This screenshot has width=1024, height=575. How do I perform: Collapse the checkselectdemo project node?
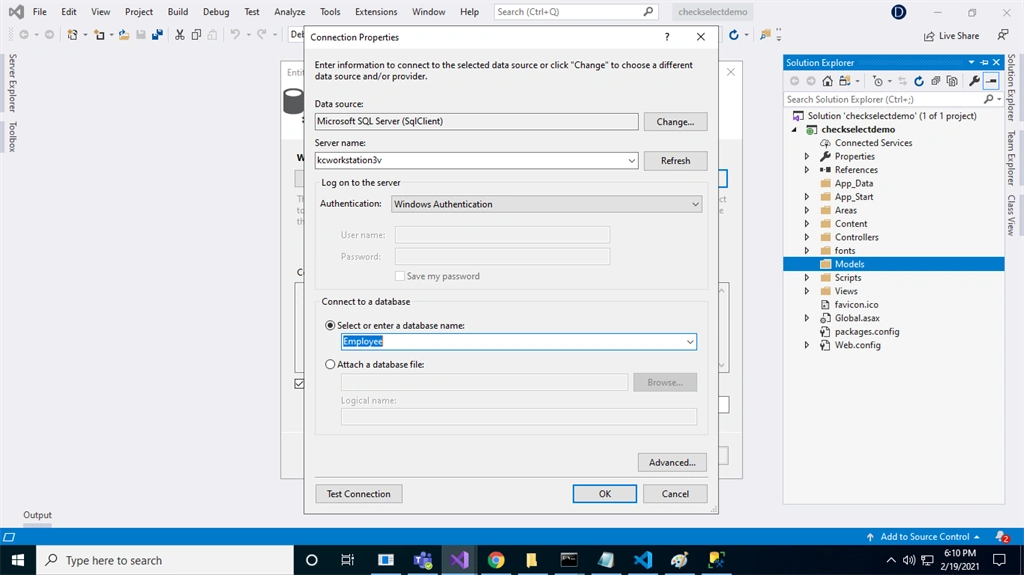[x=795, y=129]
